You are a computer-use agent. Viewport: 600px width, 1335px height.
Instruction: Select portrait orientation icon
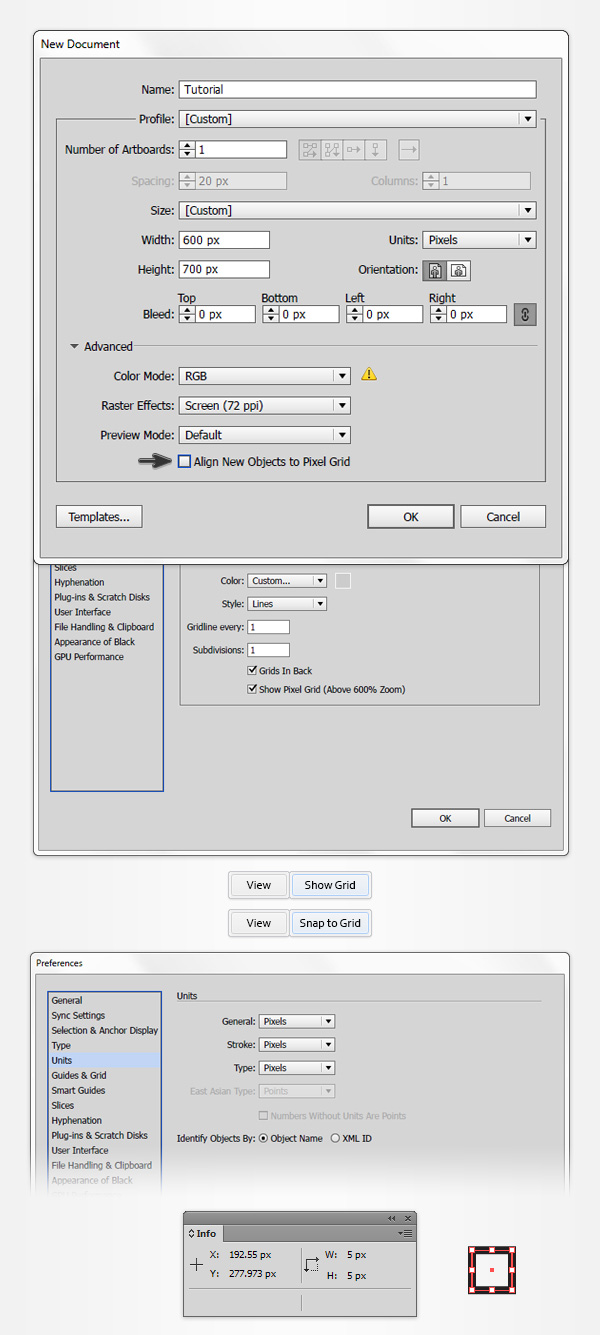tap(435, 270)
